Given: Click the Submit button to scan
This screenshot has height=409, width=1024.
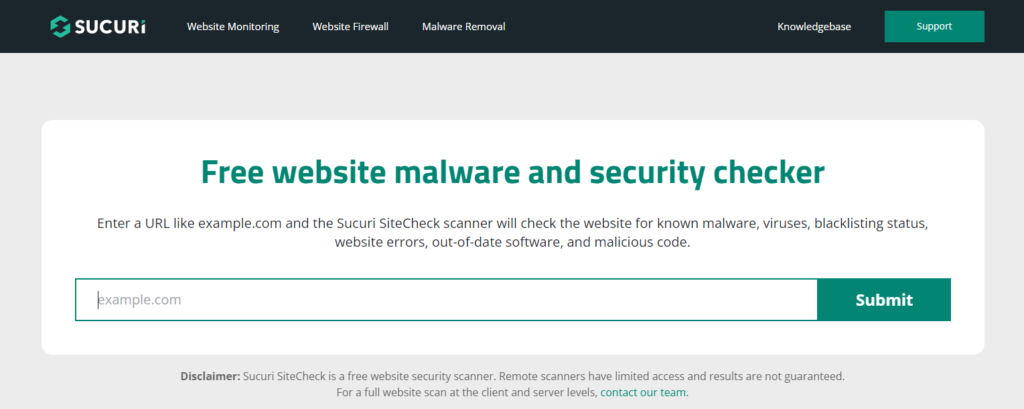Looking at the screenshot, I should point(884,300).
